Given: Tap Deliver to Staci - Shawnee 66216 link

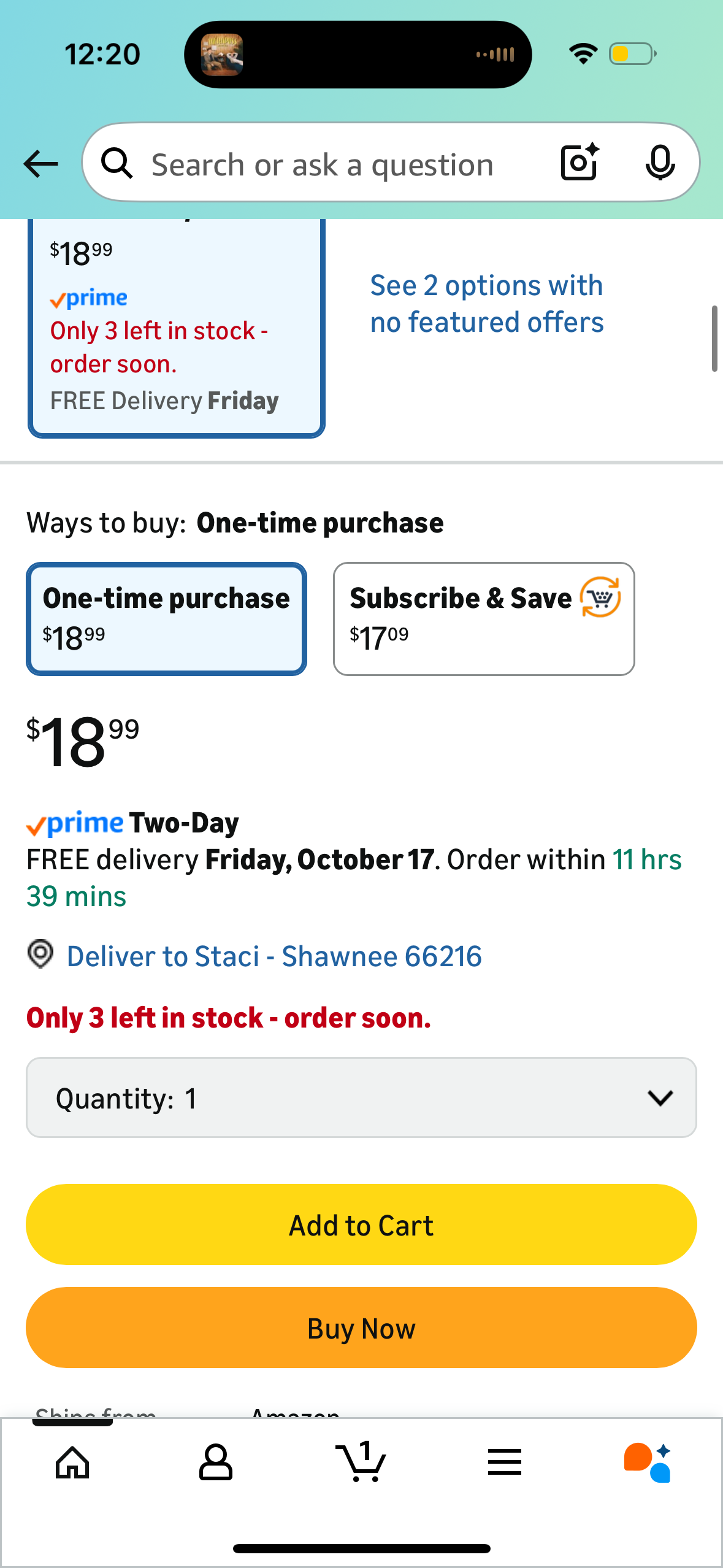Looking at the screenshot, I should pyautogui.click(x=274, y=956).
